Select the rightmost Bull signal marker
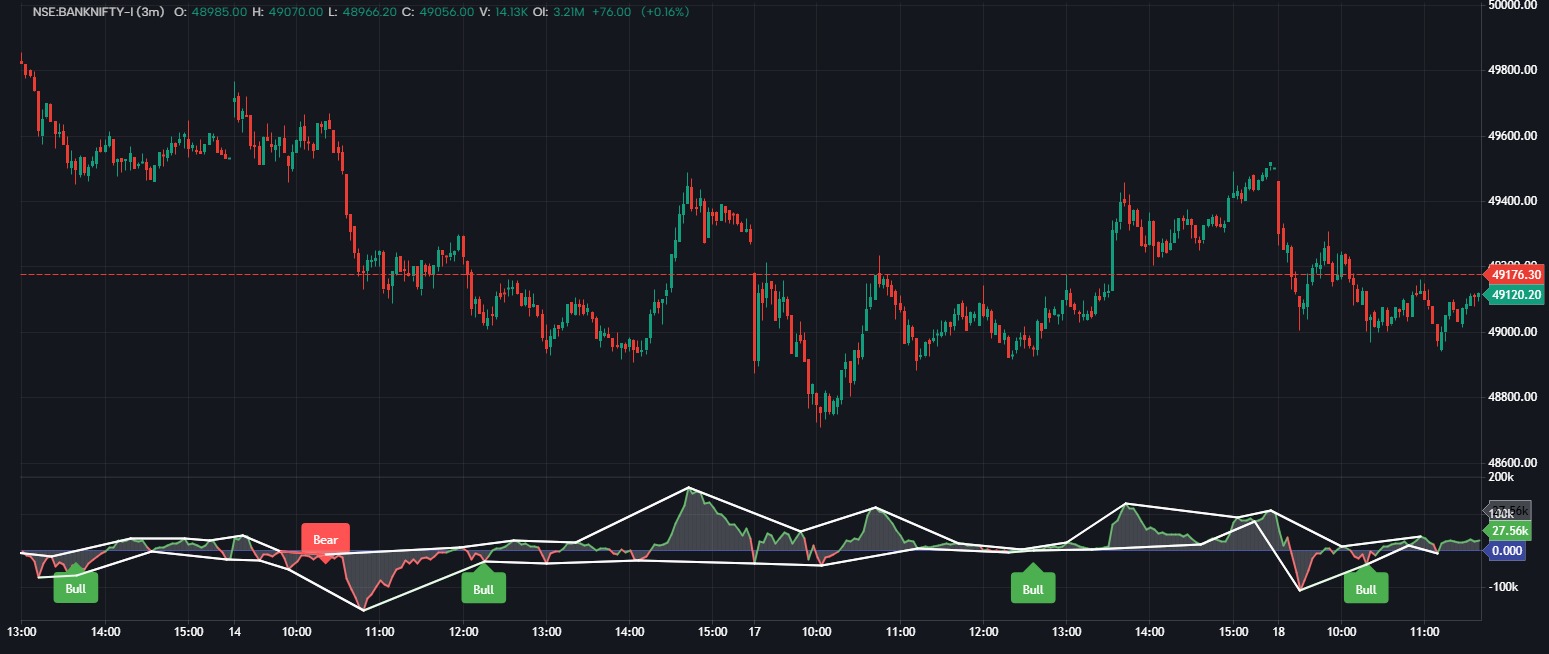Image resolution: width=1549 pixels, height=654 pixels. click(1365, 590)
